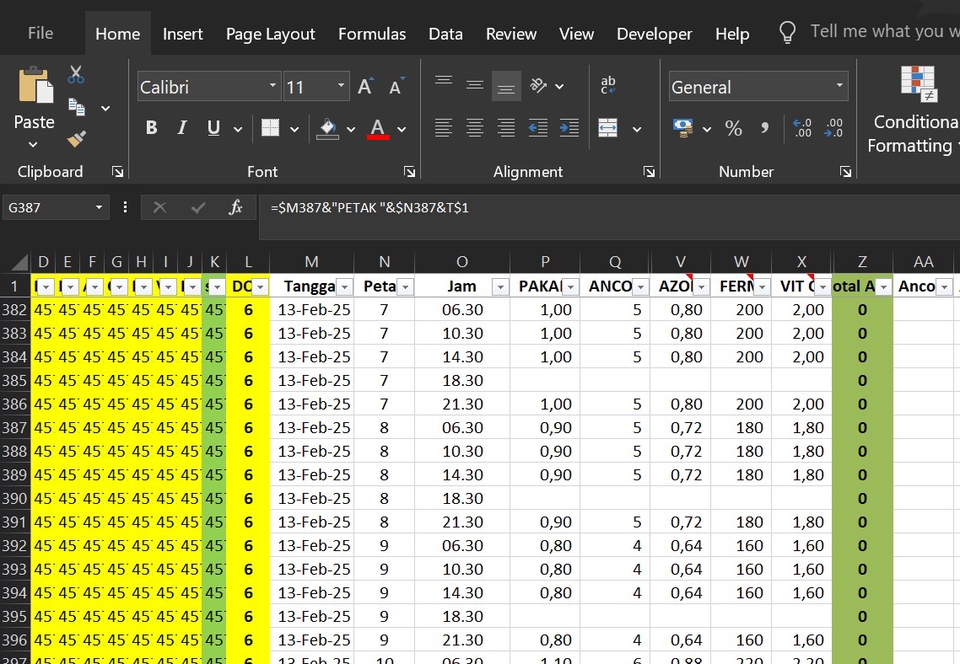Open the General number format dropdown
Image resolution: width=960 pixels, height=664 pixels.
(x=840, y=86)
